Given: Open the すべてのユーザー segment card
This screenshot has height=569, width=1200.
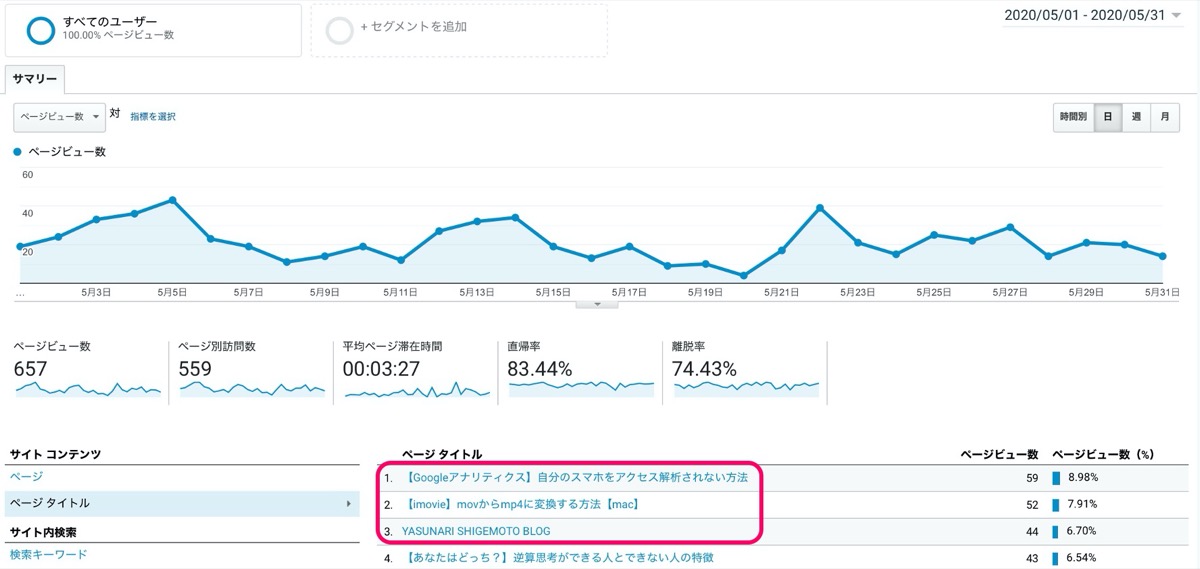Looking at the screenshot, I should tap(153, 30).
